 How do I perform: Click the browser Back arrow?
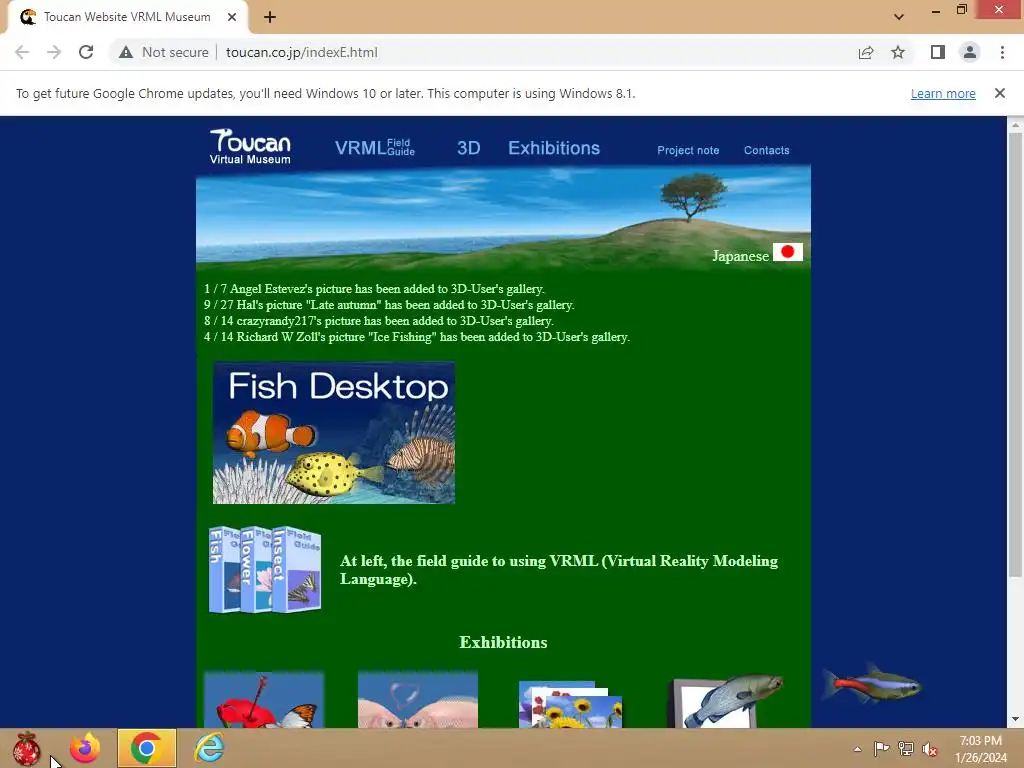point(22,52)
